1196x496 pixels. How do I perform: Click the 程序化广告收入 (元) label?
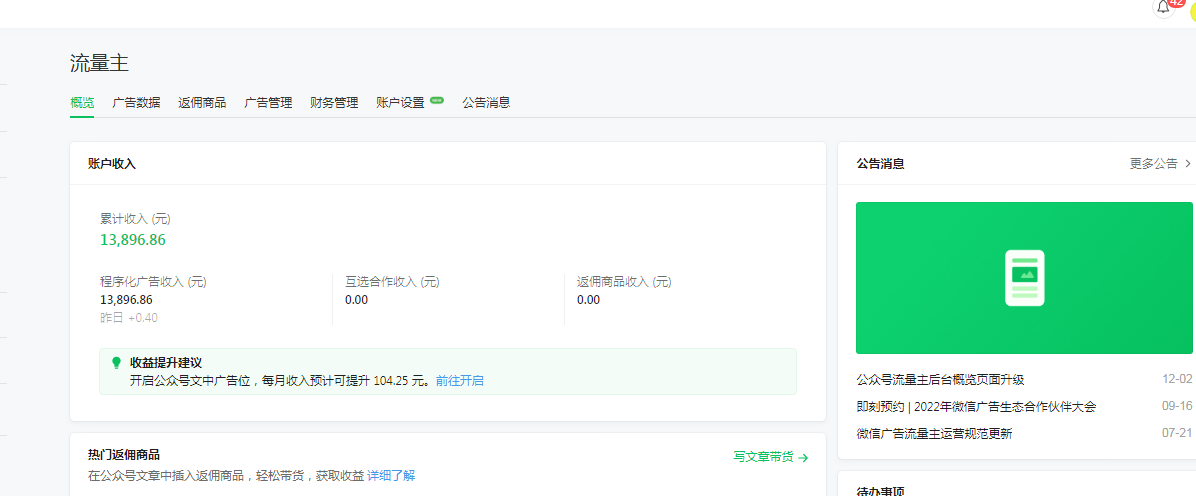tap(153, 282)
